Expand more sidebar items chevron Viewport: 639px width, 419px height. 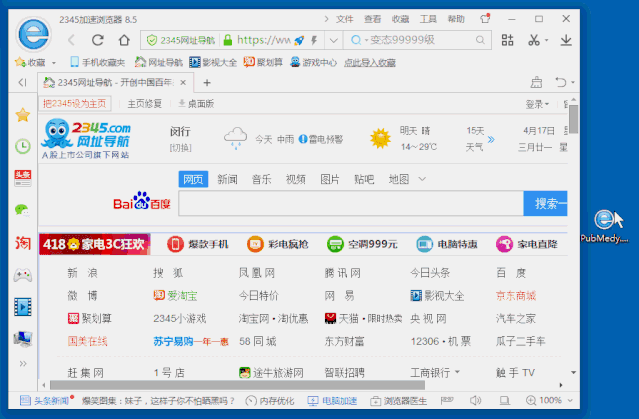click(x=23, y=364)
